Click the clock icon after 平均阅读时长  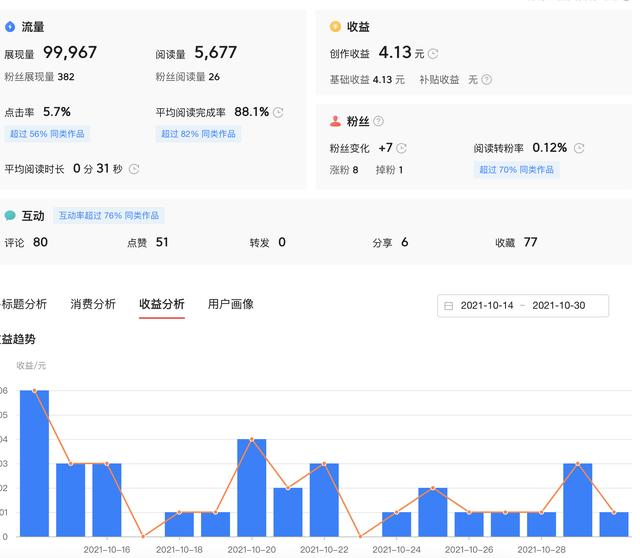(134, 169)
